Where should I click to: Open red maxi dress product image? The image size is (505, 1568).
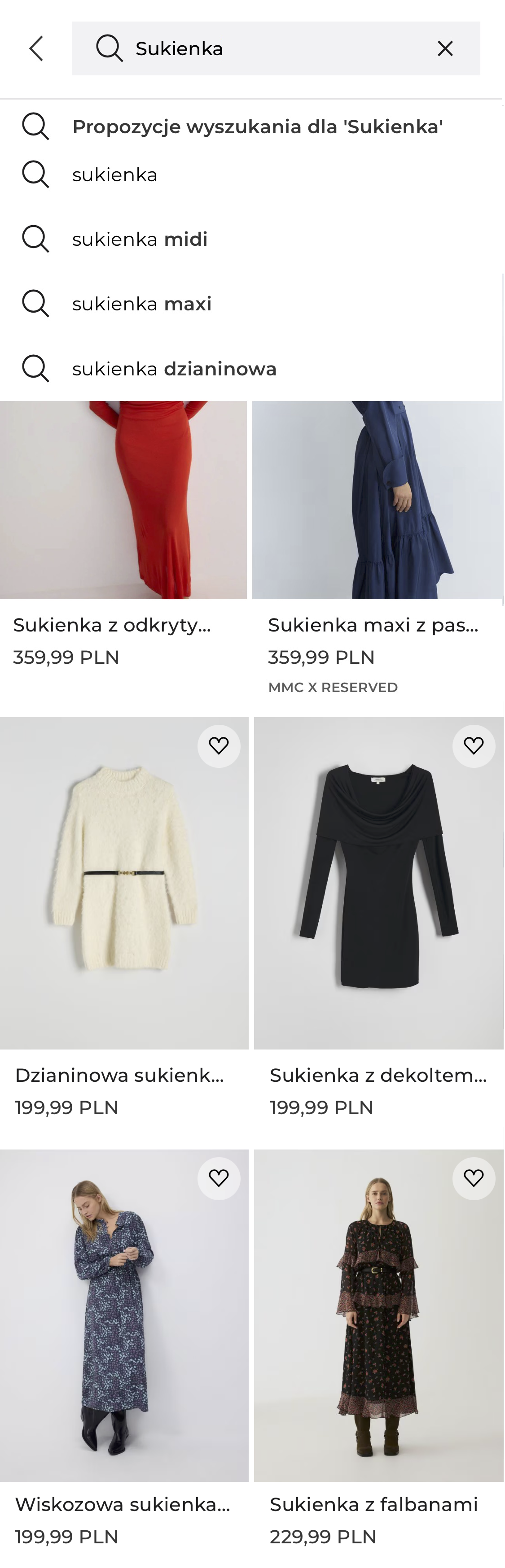[123, 499]
